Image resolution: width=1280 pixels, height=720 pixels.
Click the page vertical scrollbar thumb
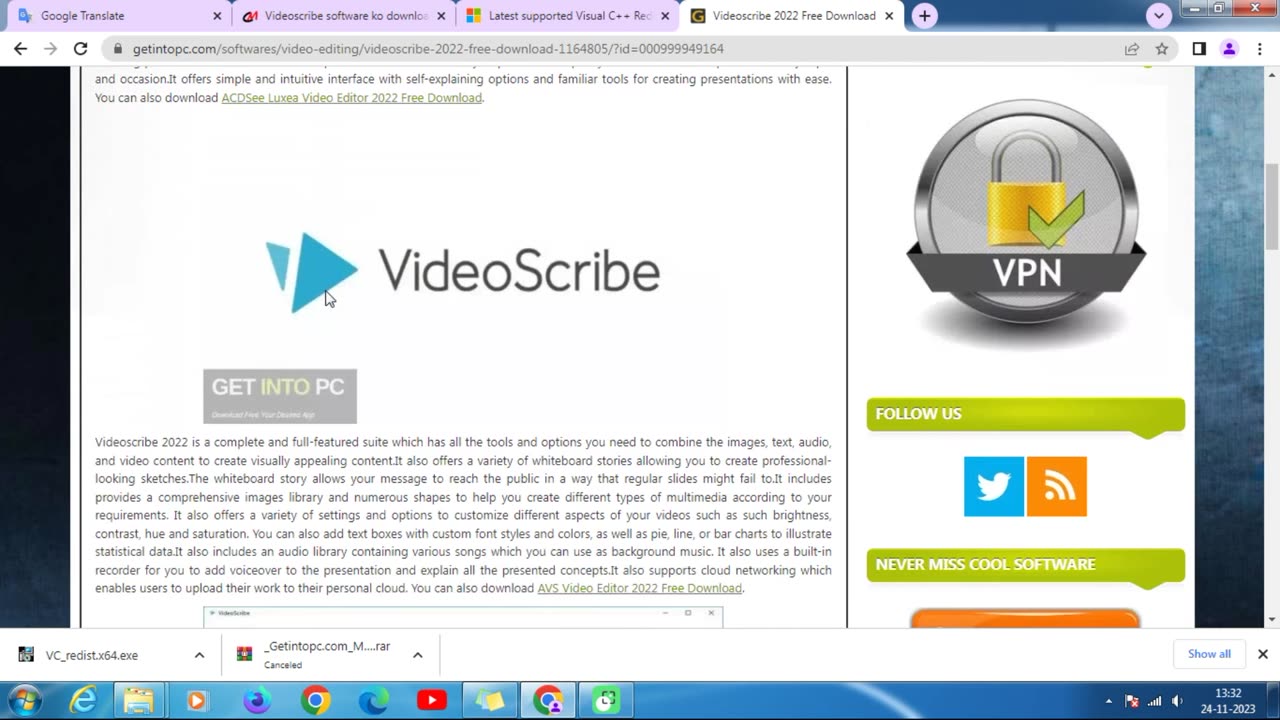[1272, 205]
